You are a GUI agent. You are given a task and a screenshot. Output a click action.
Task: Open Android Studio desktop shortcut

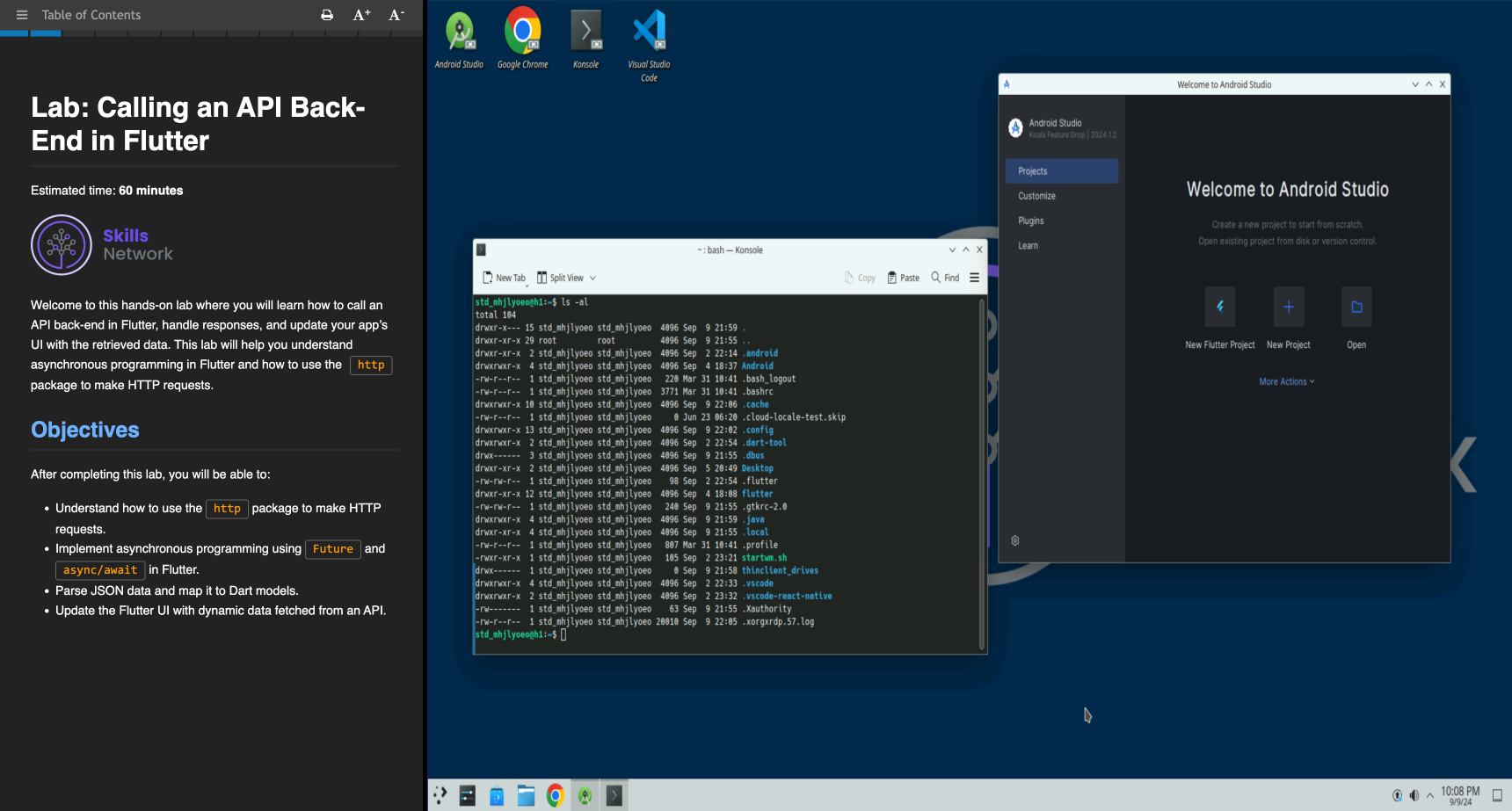click(x=460, y=39)
